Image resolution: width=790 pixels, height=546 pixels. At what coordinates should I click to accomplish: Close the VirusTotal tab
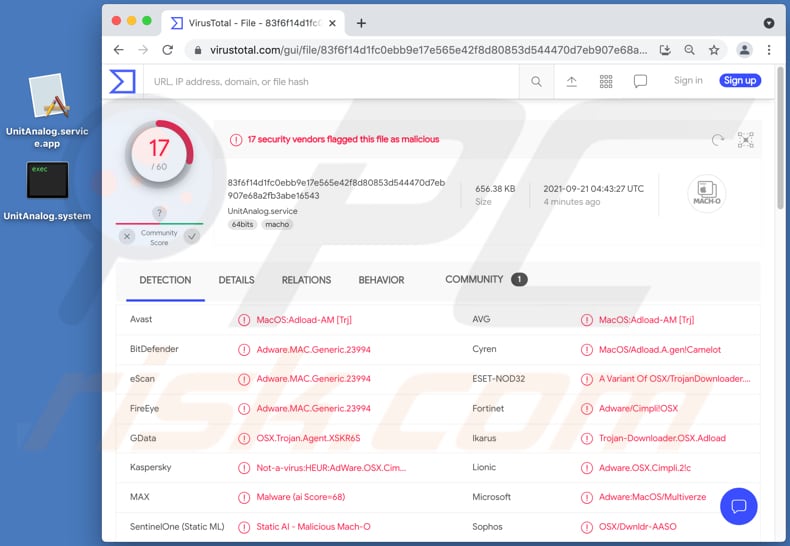pyautogui.click(x=333, y=23)
